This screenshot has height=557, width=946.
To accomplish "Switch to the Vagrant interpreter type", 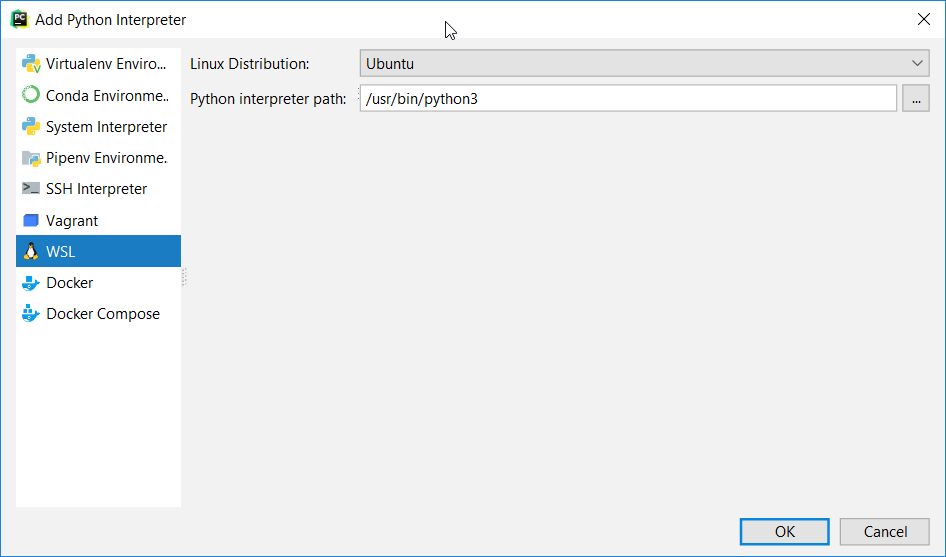I will point(98,220).
